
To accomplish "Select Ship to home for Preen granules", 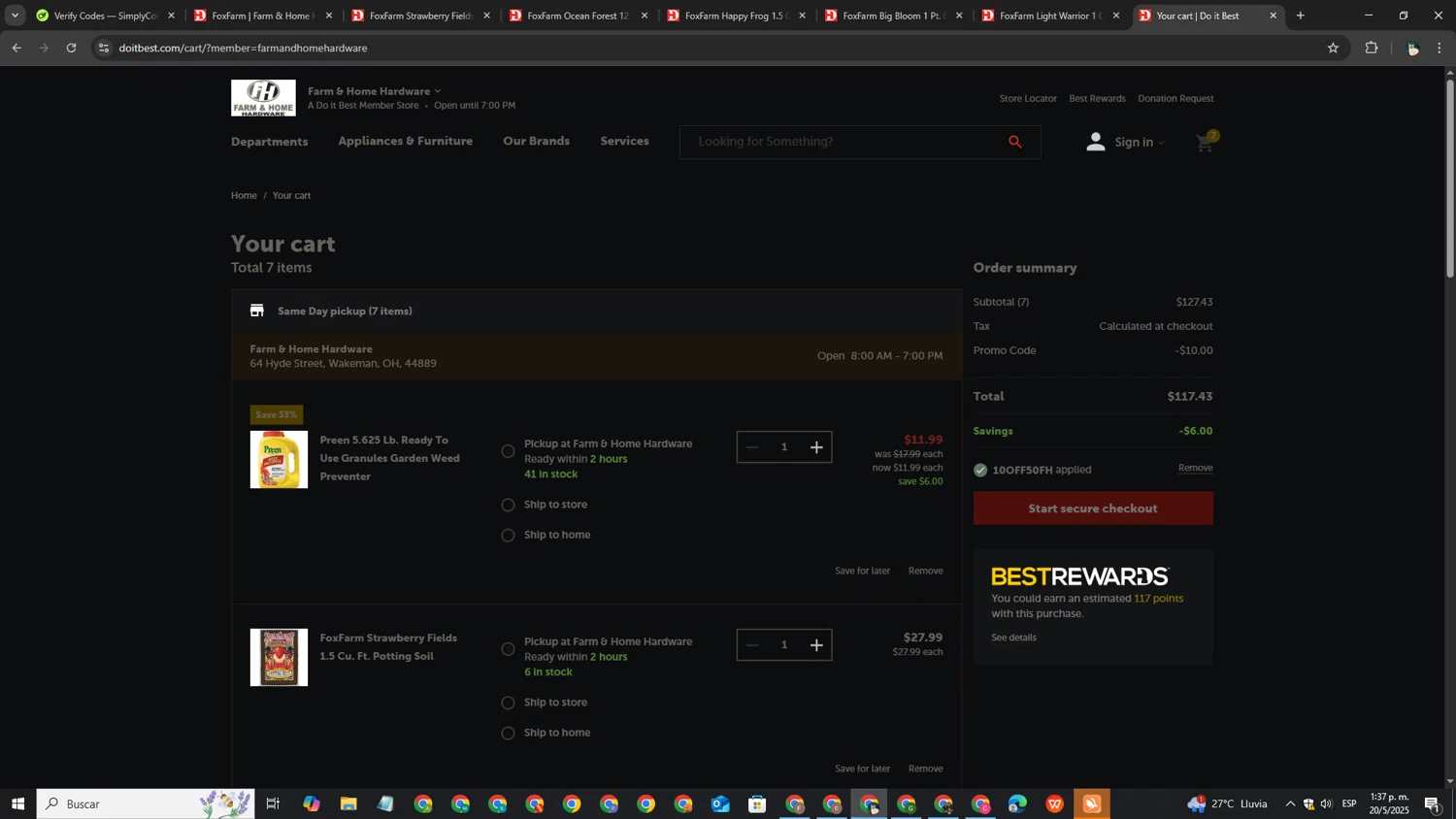I will coord(508,535).
